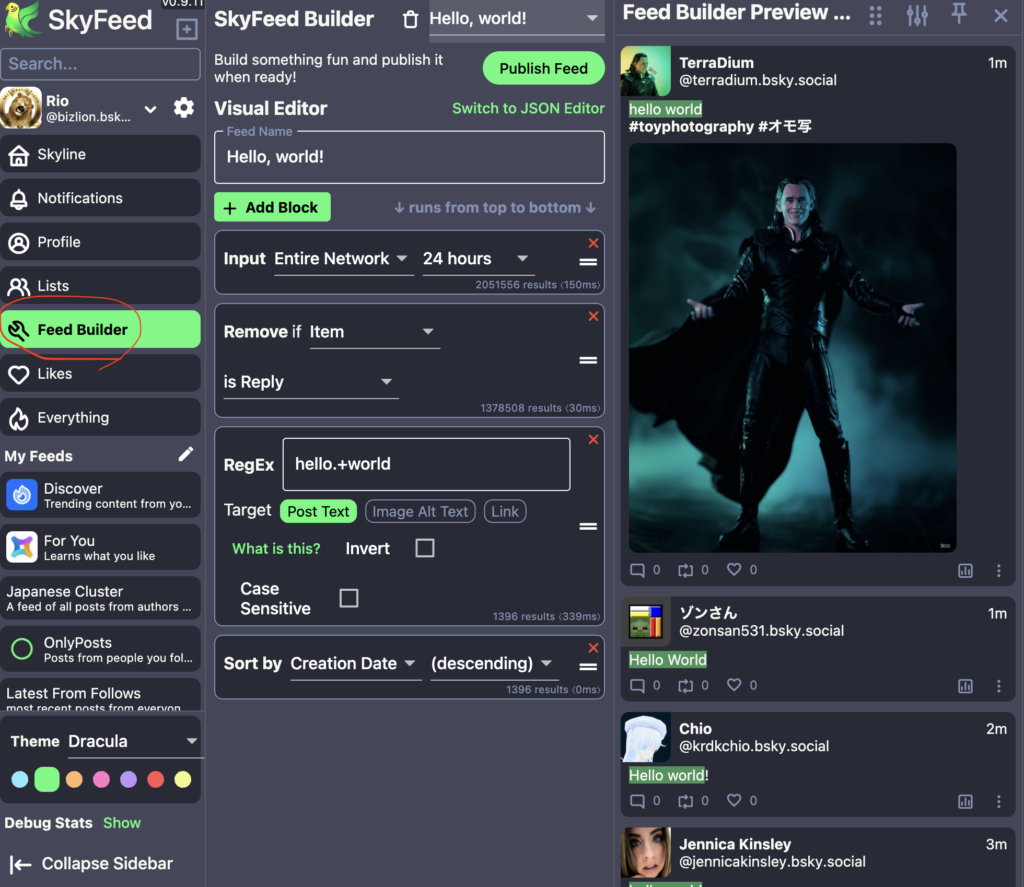Select the cyan accent color swatch
1024x887 pixels.
[20, 779]
